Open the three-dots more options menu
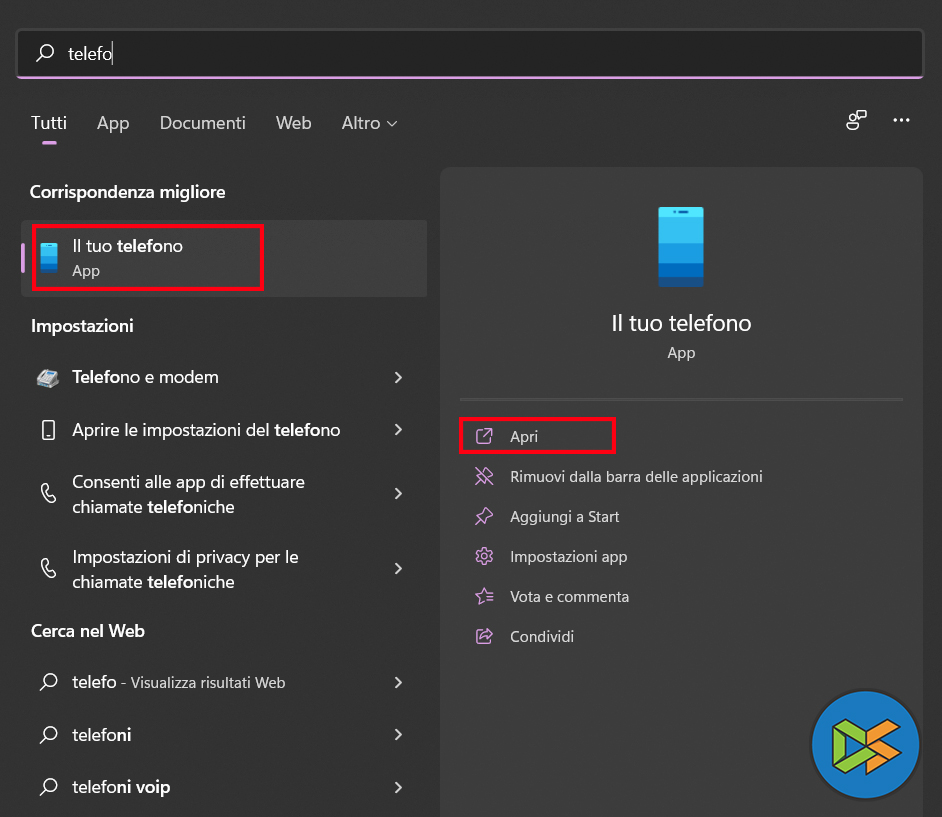Viewport: 942px width, 817px height. 902,121
